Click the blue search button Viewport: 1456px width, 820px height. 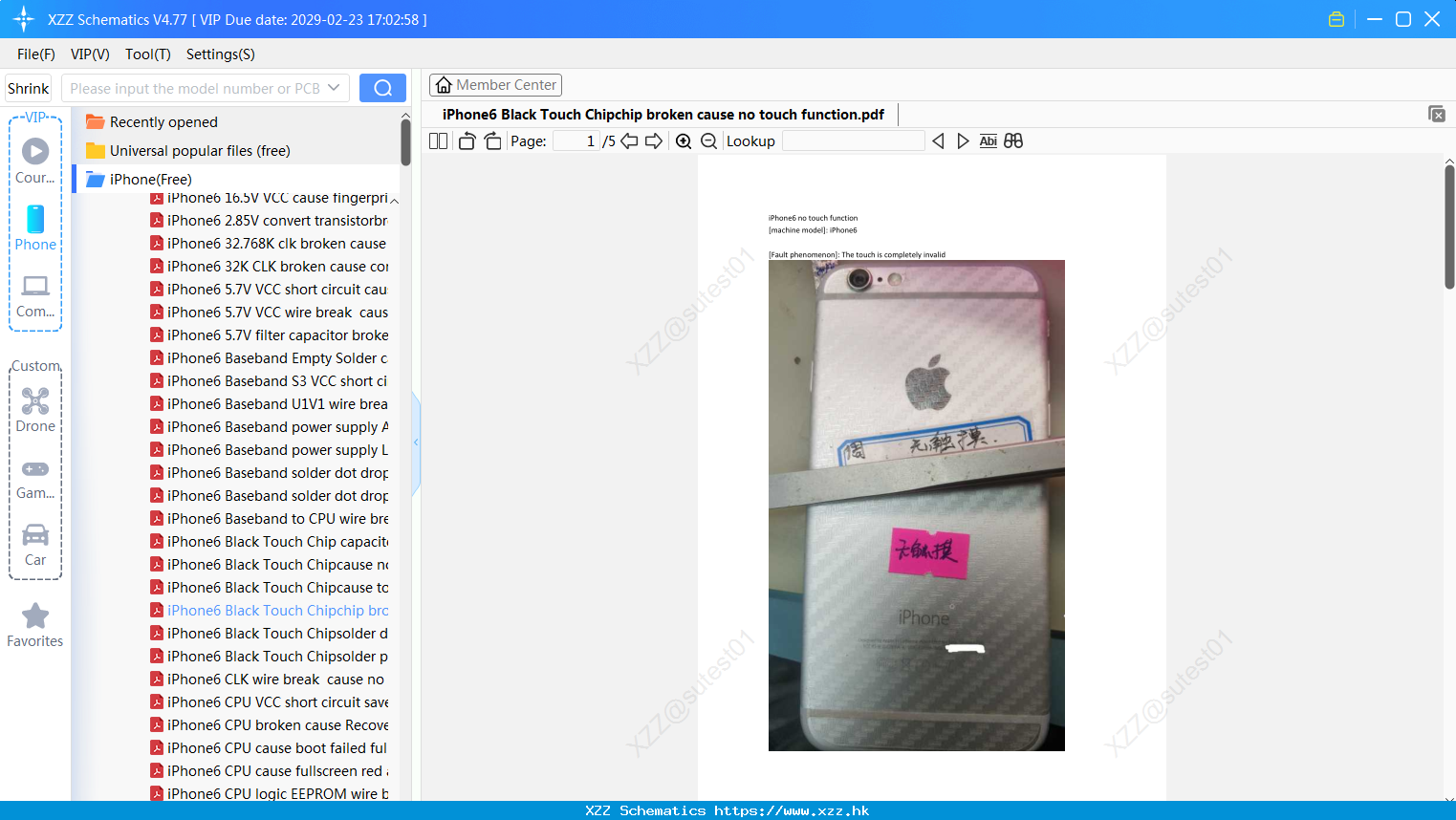[382, 88]
